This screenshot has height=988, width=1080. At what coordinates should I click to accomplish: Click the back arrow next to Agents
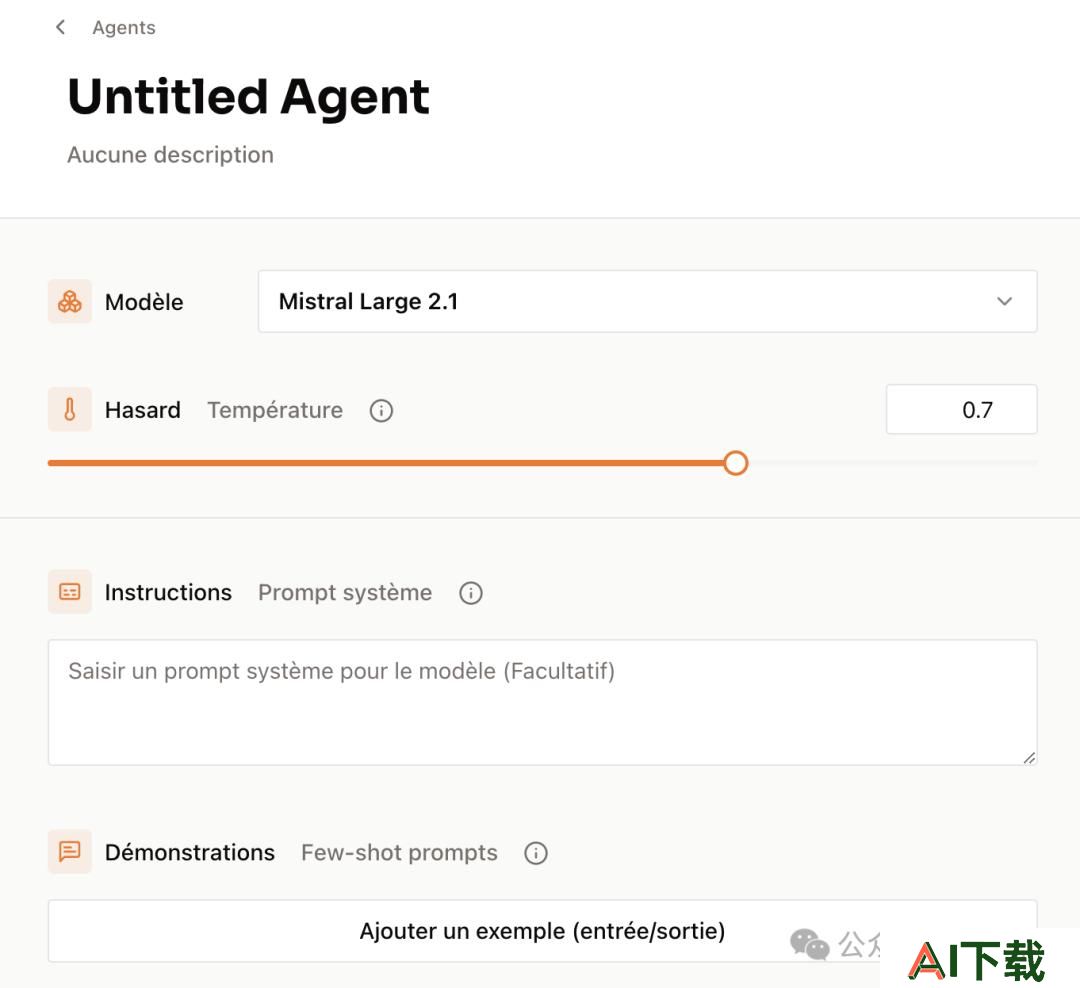pyautogui.click(x=61, y=28)
